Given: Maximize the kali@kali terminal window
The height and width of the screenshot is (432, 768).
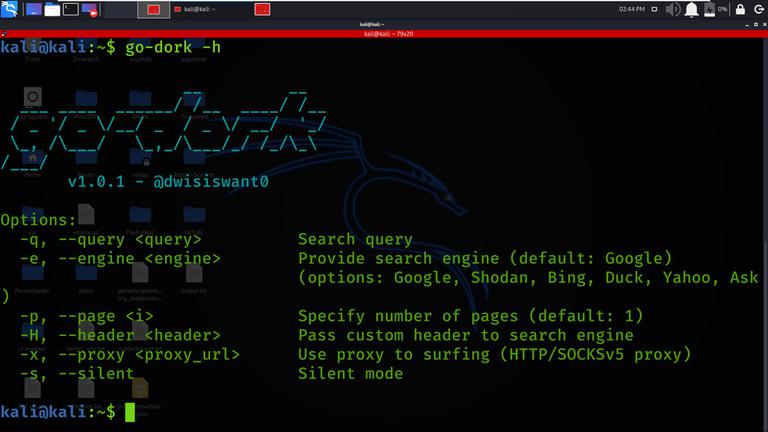Looking at the screenshot, I should point(756,24).
